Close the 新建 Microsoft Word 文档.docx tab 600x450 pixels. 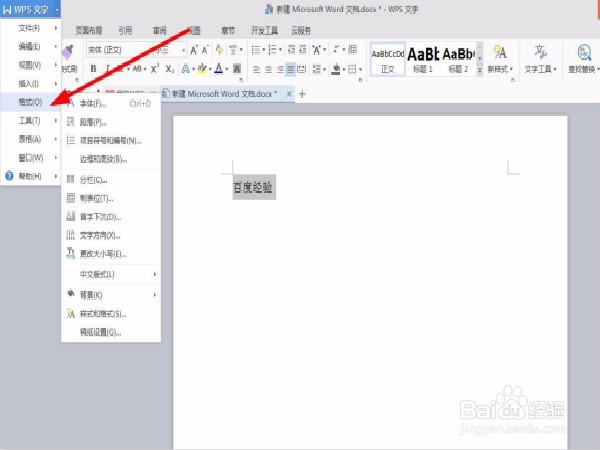[289, 94]
